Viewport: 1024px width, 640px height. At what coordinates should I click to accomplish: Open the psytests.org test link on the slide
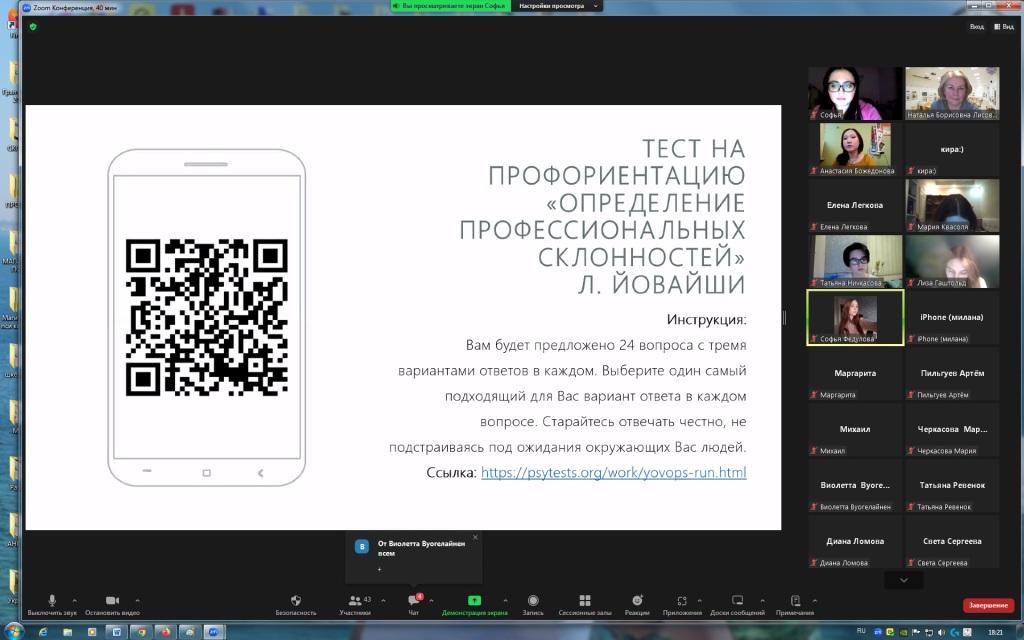(x=613, y=472)
